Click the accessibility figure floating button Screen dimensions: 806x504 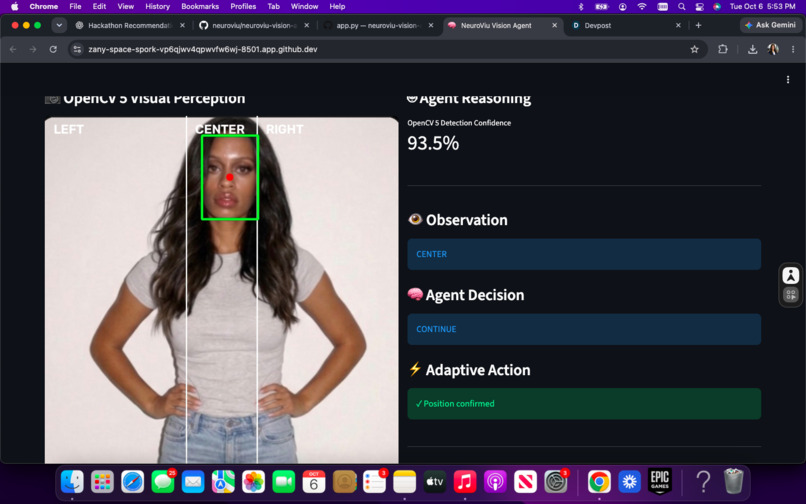791,275
